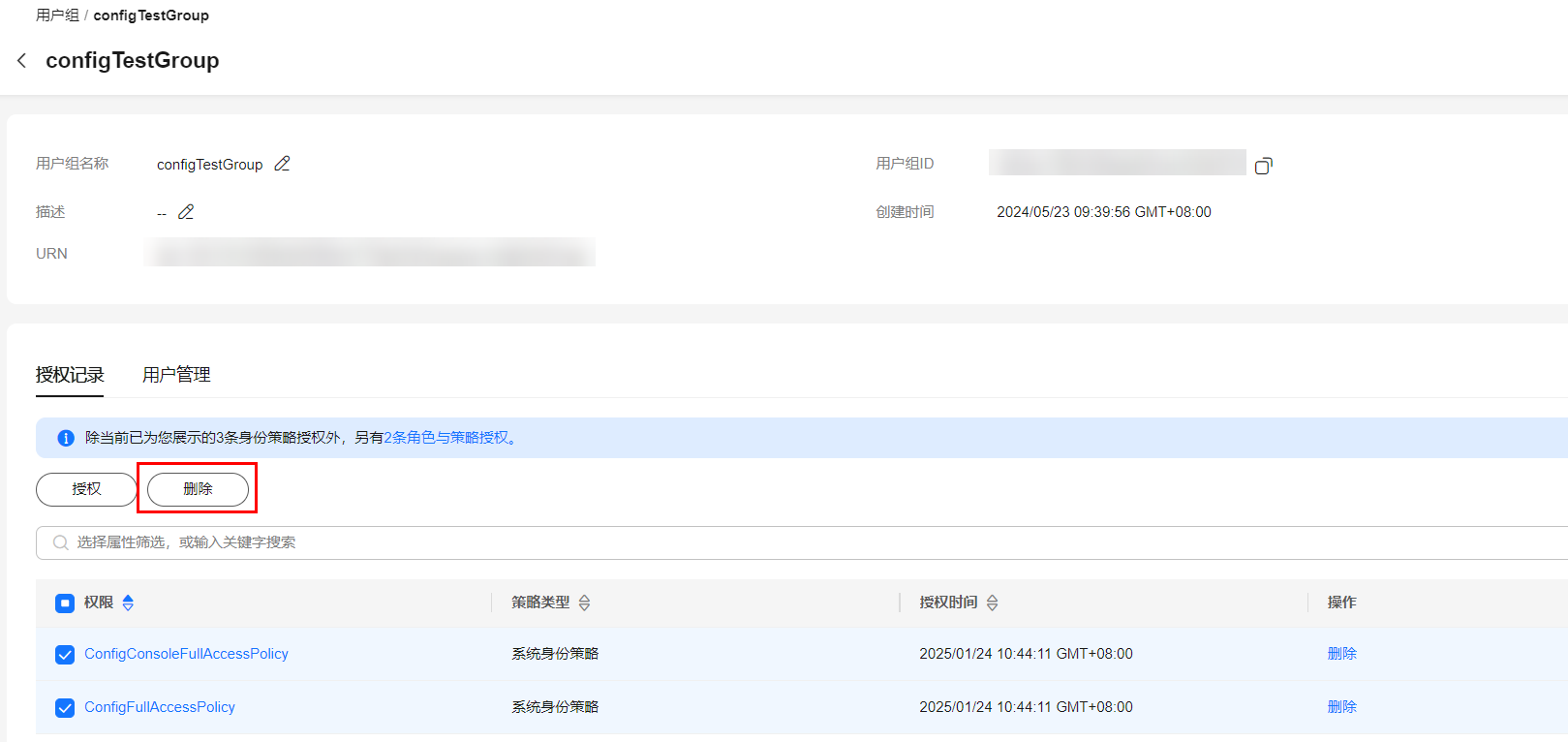Toggle the select-all checkbox in table header
Image resolution: width=1568 pixels, height=742 pixels.
click(65, 603)
